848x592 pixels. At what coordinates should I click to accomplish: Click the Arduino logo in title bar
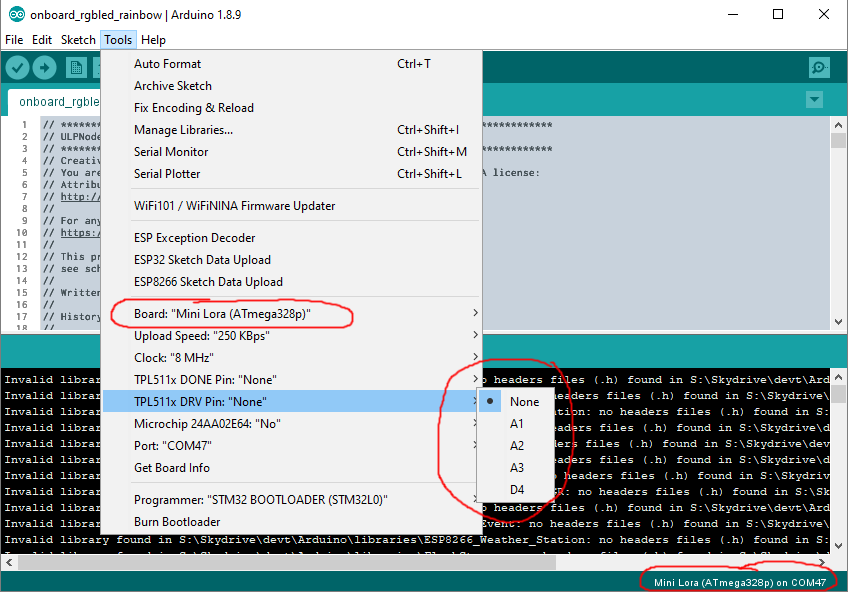click(x=17, y=14)
